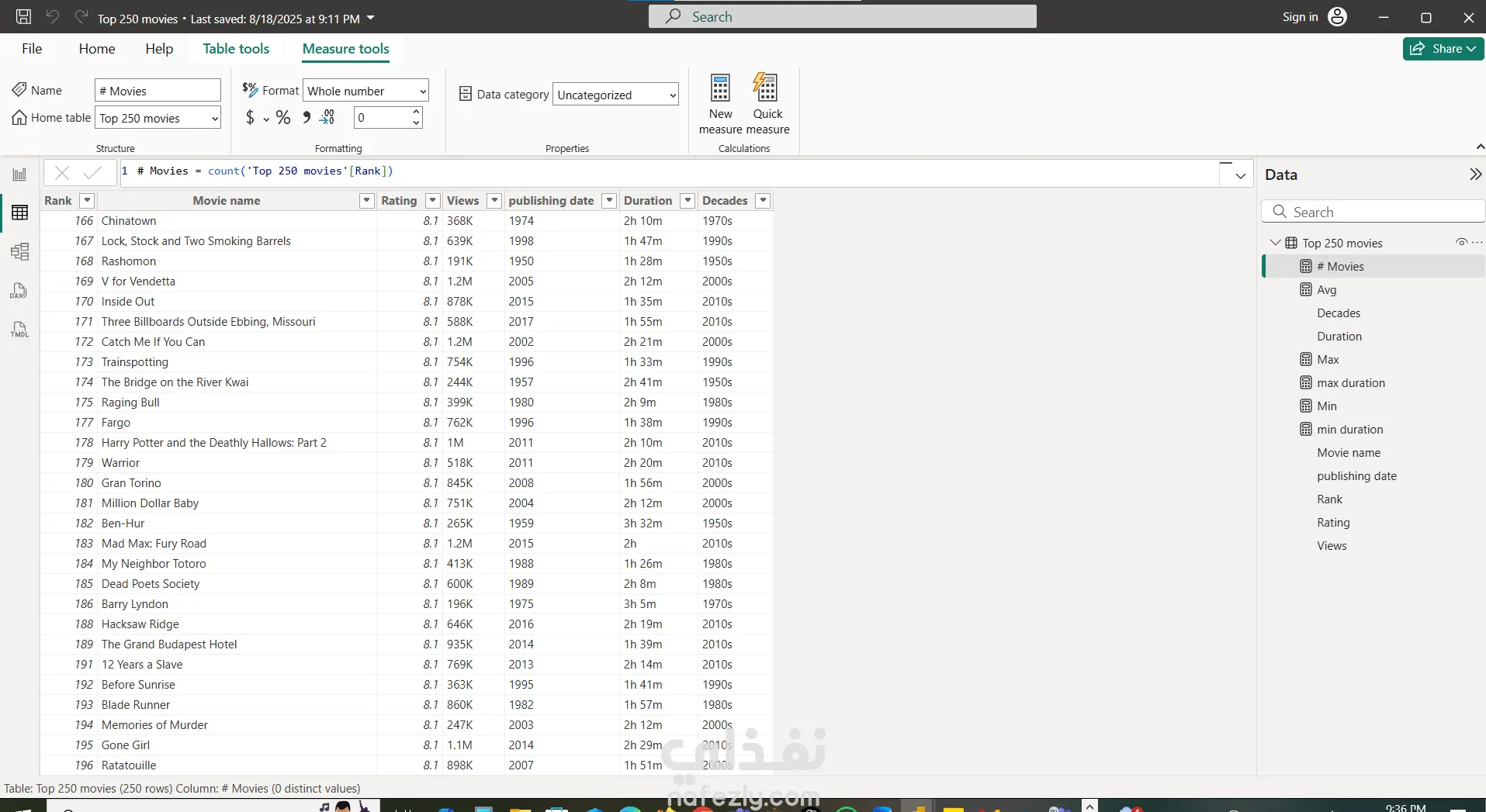Toggle visibility of Top 250 movies table
Image resolution: width=1486 pixels, height=812 pixels.
coord(1461,243)
